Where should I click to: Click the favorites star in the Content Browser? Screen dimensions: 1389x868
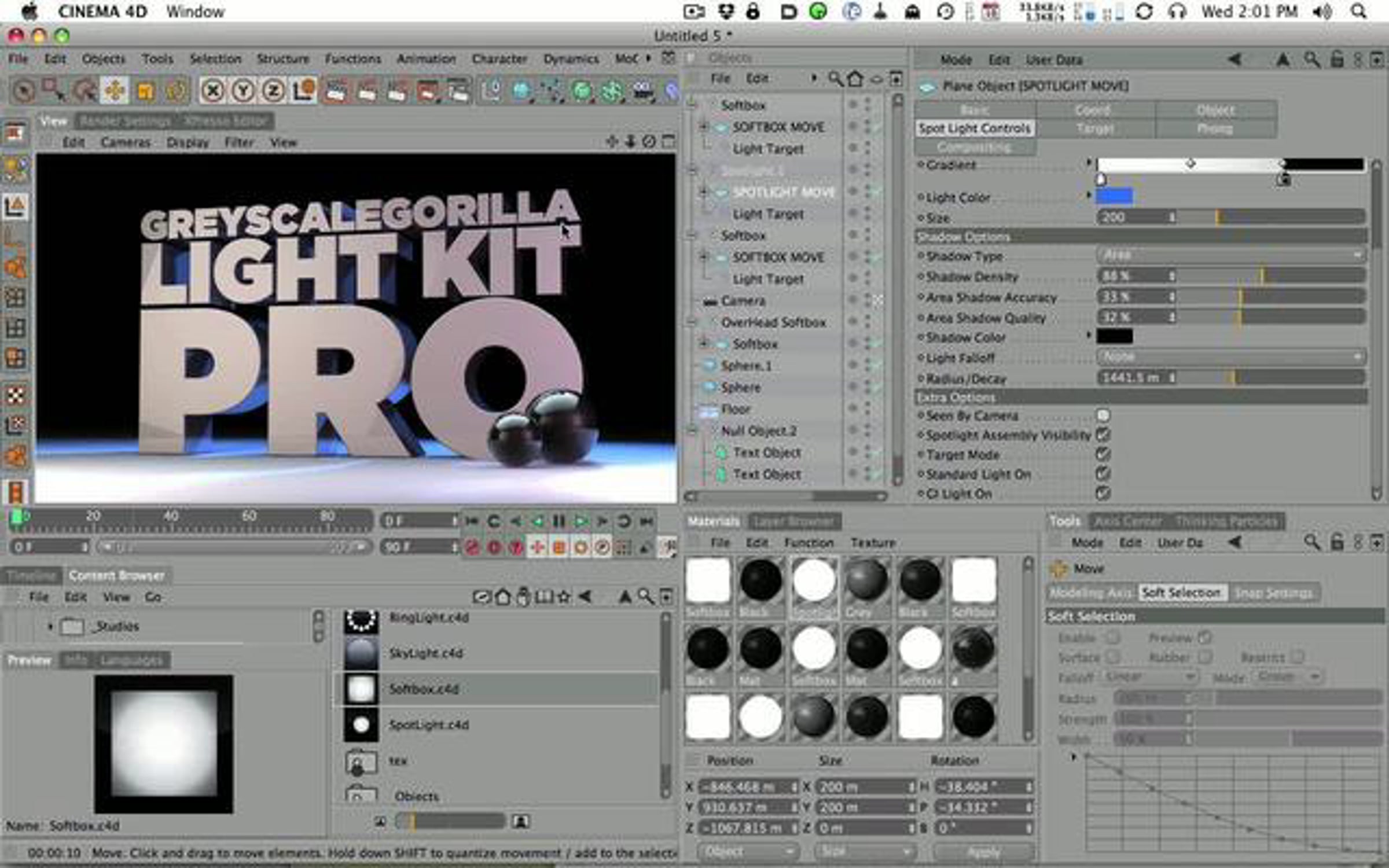[x=563, y=596]
